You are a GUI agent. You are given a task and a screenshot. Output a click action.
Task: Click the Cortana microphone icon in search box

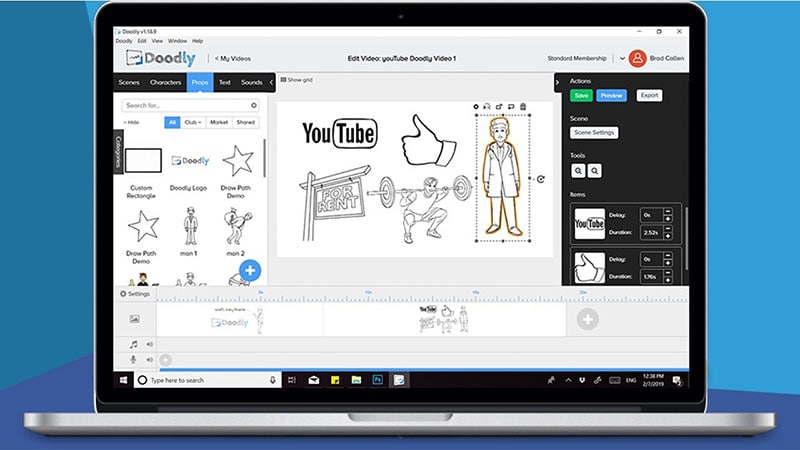tap(272, 380)
